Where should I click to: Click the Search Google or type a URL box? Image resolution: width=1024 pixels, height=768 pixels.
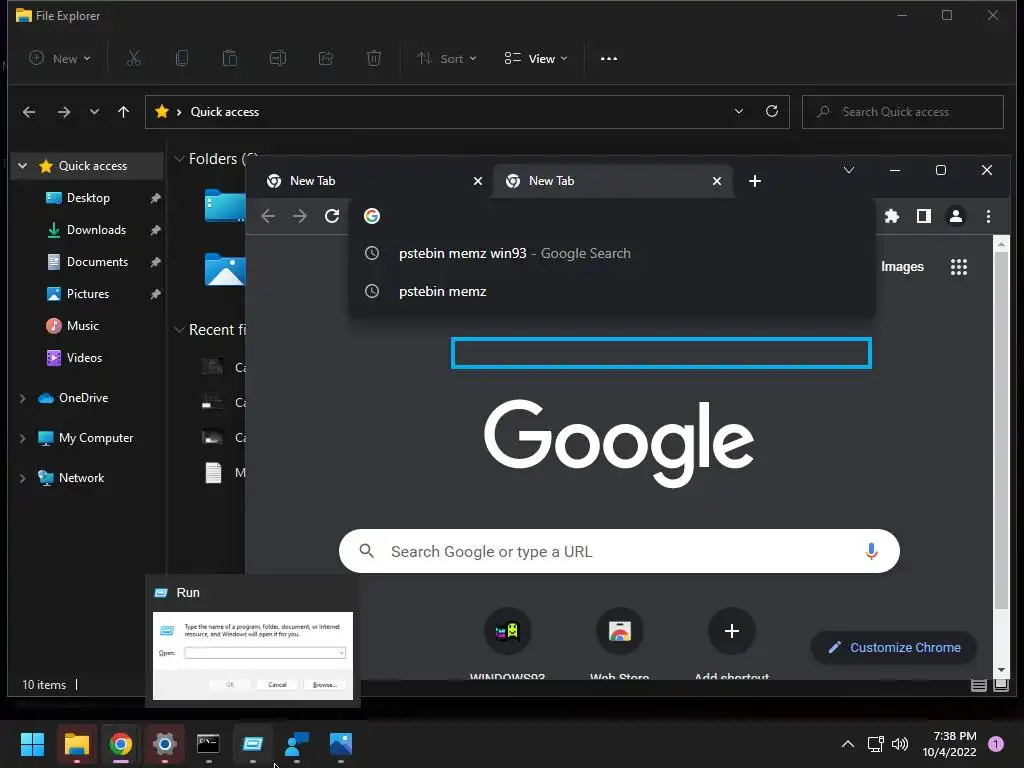click(x=619, y=551)
